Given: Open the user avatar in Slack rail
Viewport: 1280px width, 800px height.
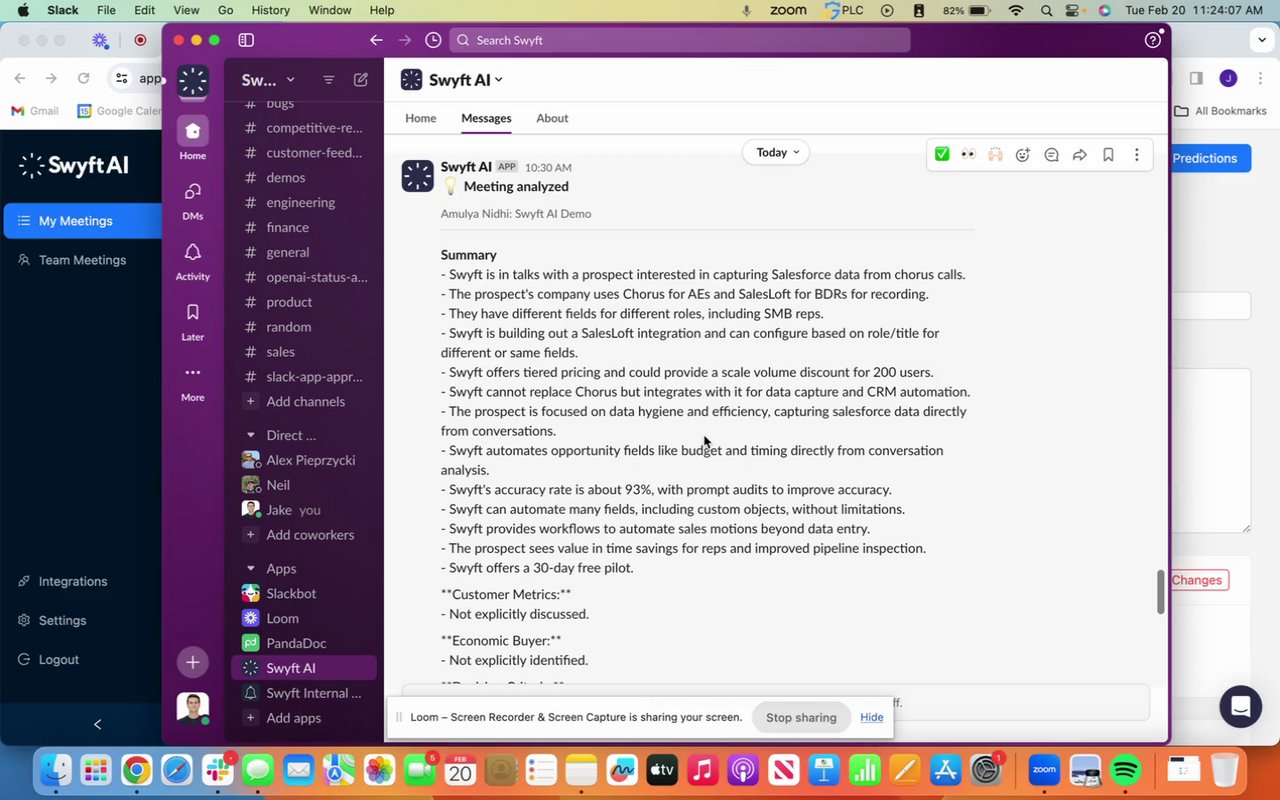Looking at the screenshot, I should click(x=193, y=708).
